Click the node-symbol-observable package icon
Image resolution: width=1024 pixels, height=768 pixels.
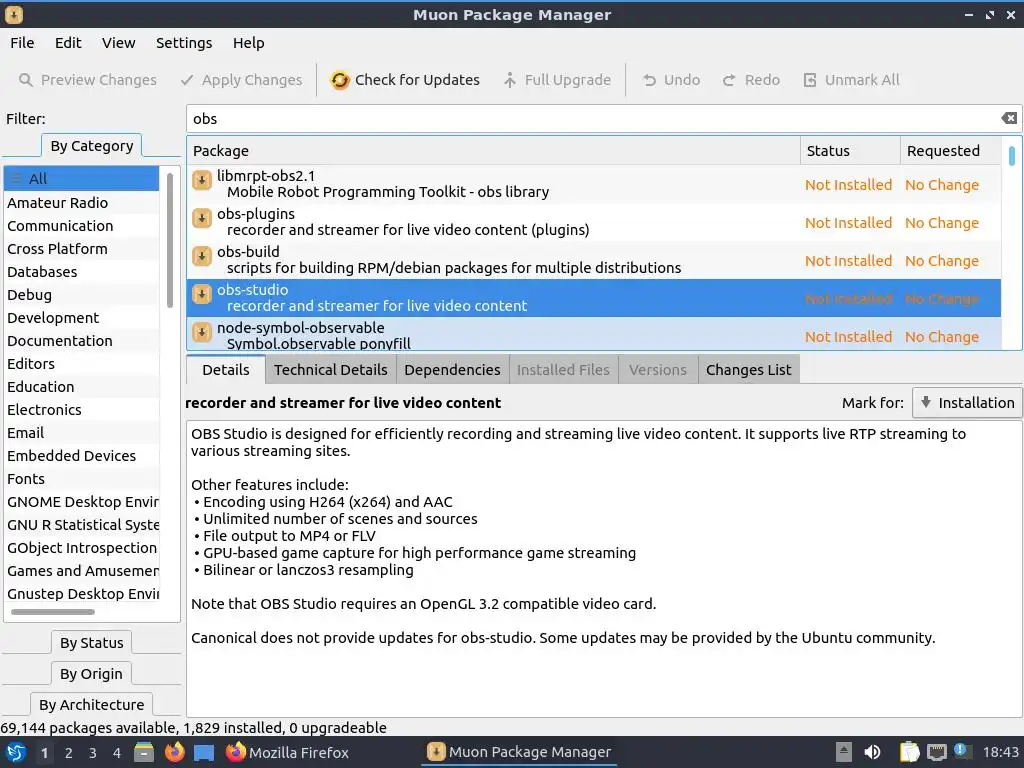202,332
